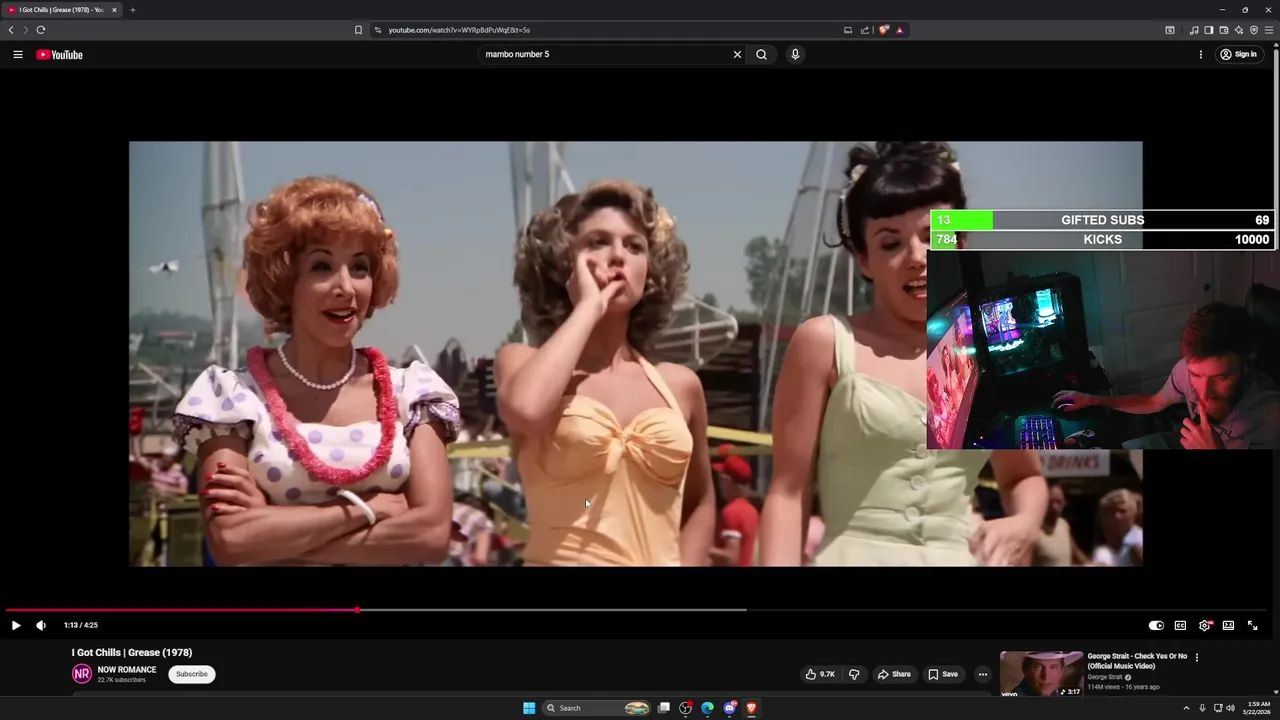Open Task View on taskbar
This screenshot has width=1280, height=720.
coord(663,708)
